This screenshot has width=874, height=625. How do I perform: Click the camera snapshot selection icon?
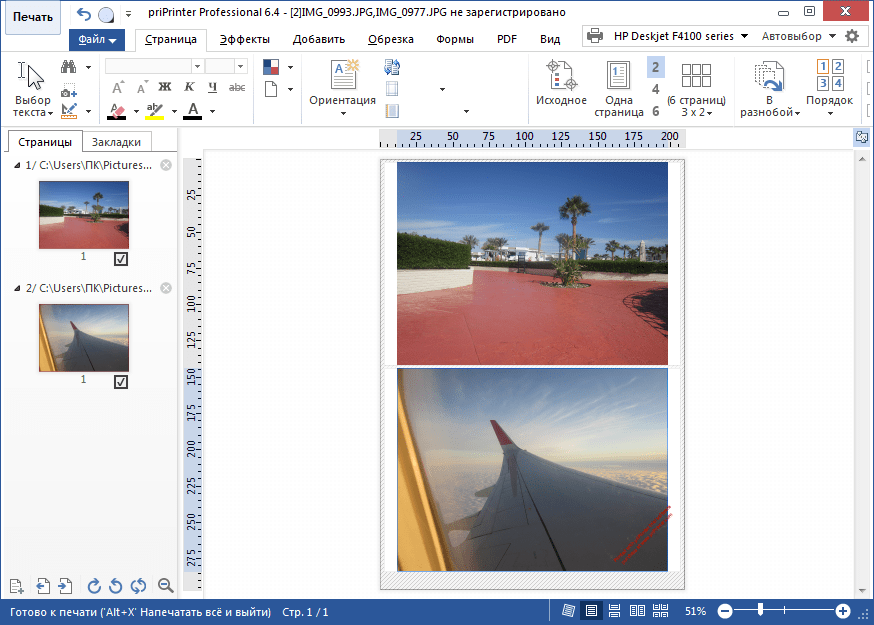(69, 91)
